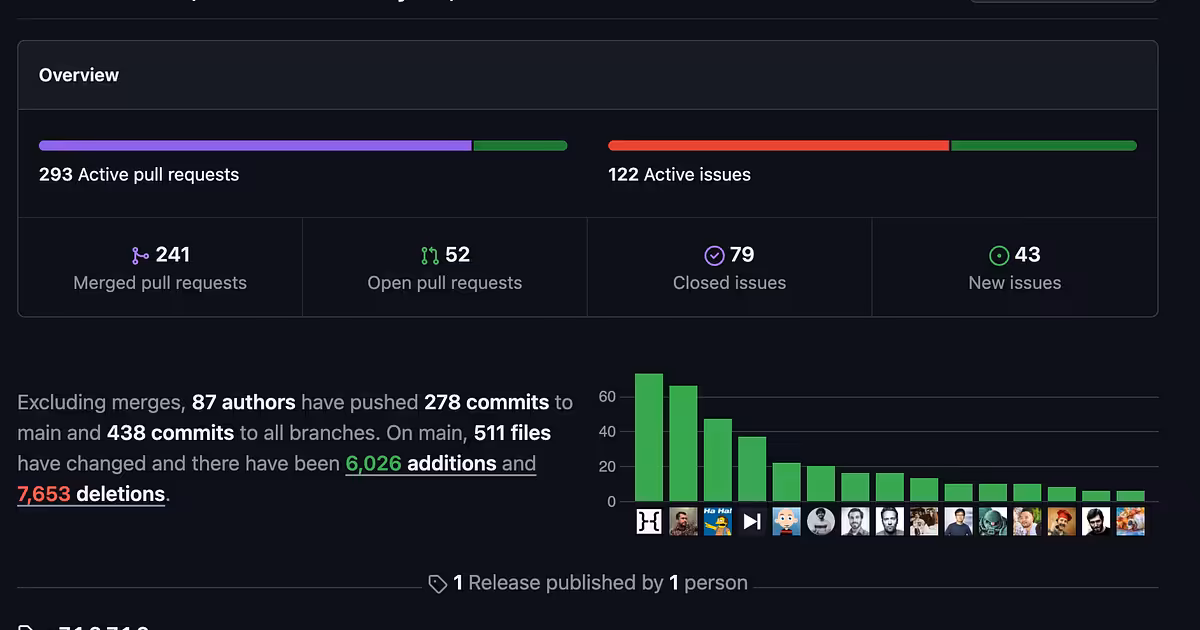Click the '293 Active pull requests' text
Image resolution: width=1200 pixels, height=630 pixels.
[139, 174]
